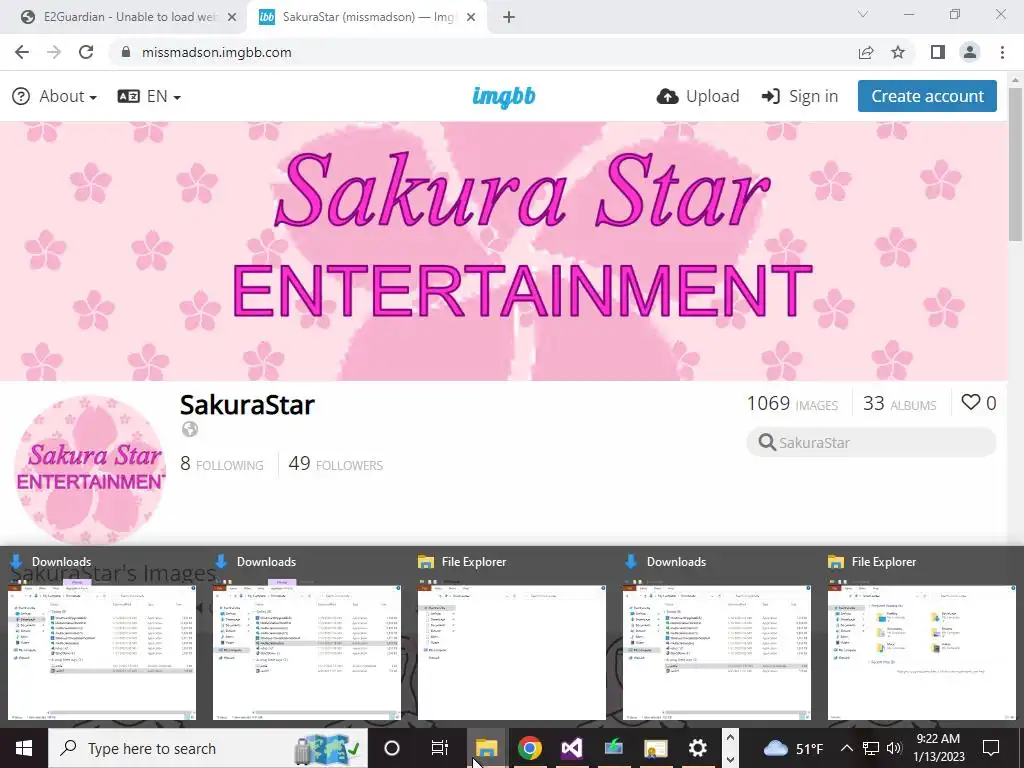The height and width of the screenshot is (768, 1024).
Task: Click the globe website icon
Action: tap(189, 429)
